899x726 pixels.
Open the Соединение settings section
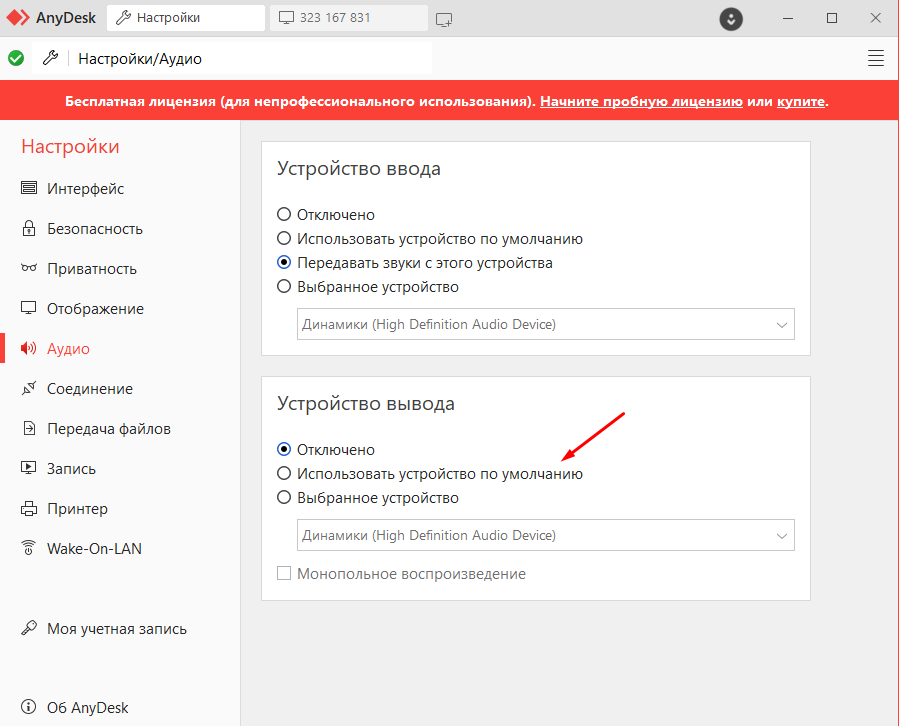coord(89,389)
